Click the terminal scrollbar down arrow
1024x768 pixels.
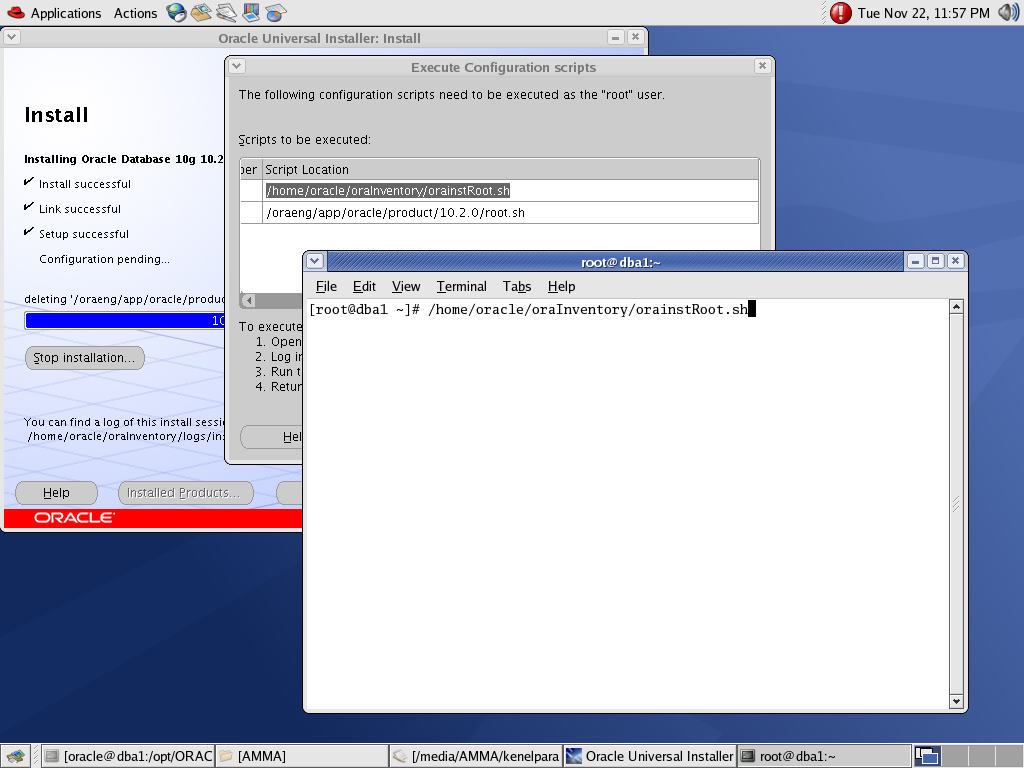click(956, 701)
